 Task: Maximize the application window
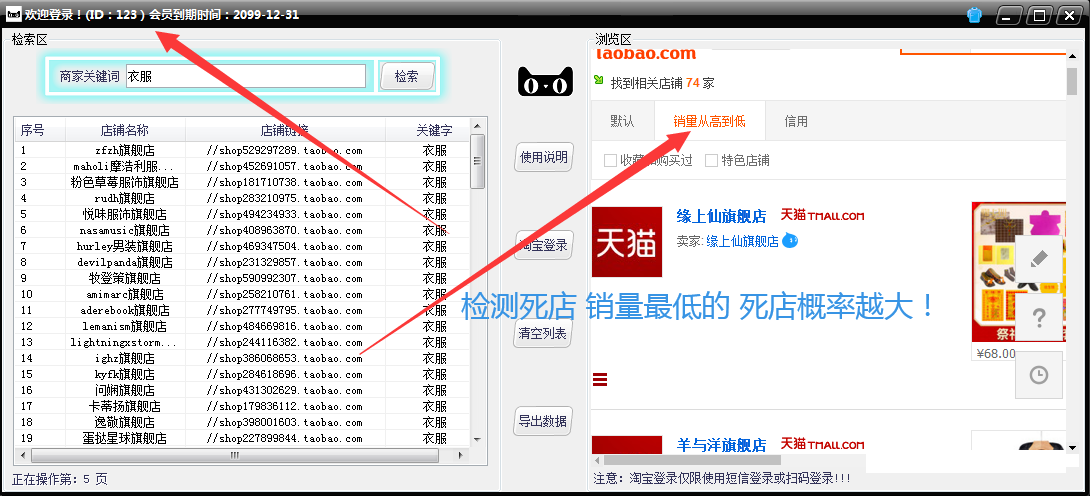coord(1039,15)
